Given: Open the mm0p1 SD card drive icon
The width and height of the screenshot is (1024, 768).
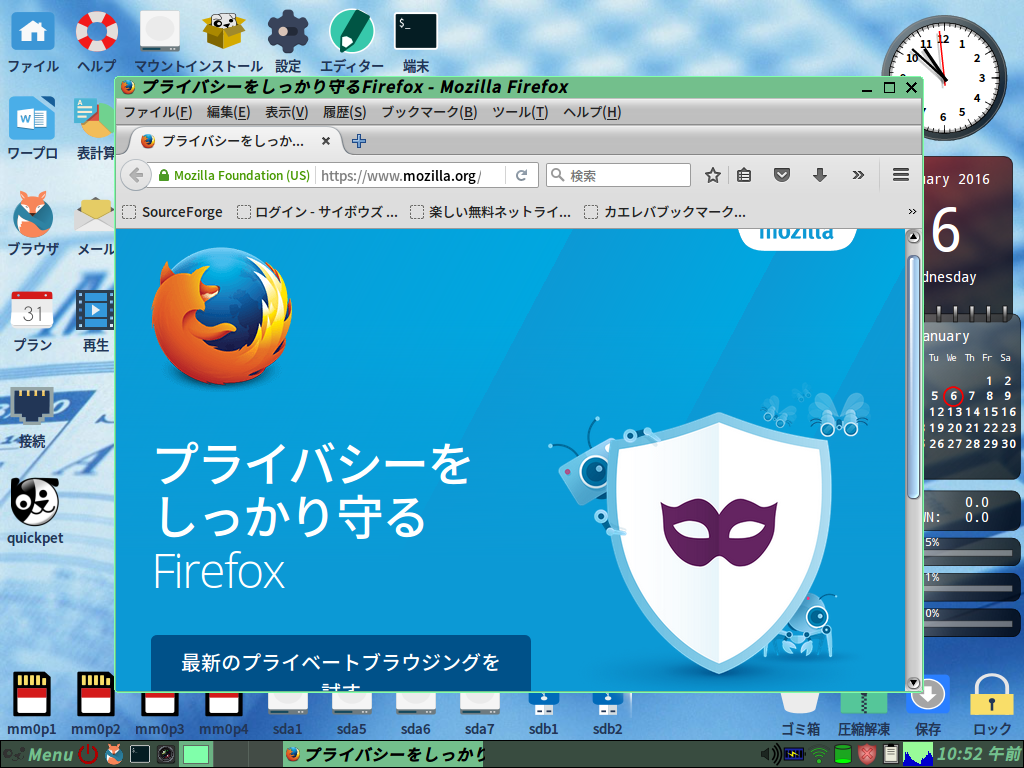Looking at the screenshot, I should [x=32, y=694].
